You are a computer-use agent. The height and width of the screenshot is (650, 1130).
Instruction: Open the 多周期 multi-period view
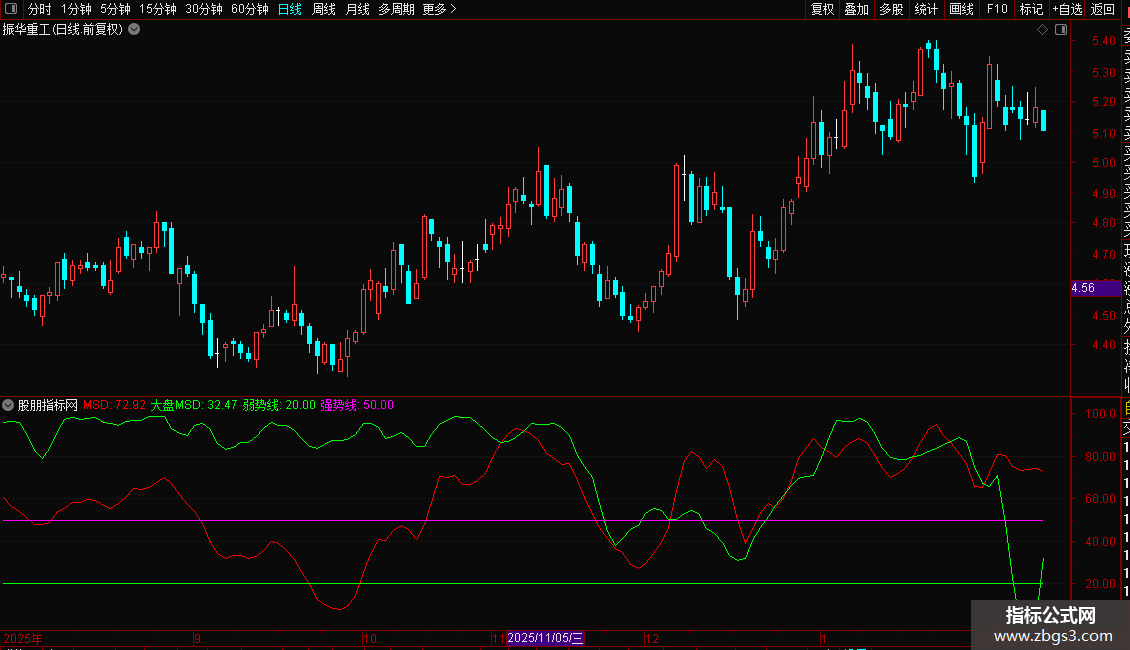[396, 9]
